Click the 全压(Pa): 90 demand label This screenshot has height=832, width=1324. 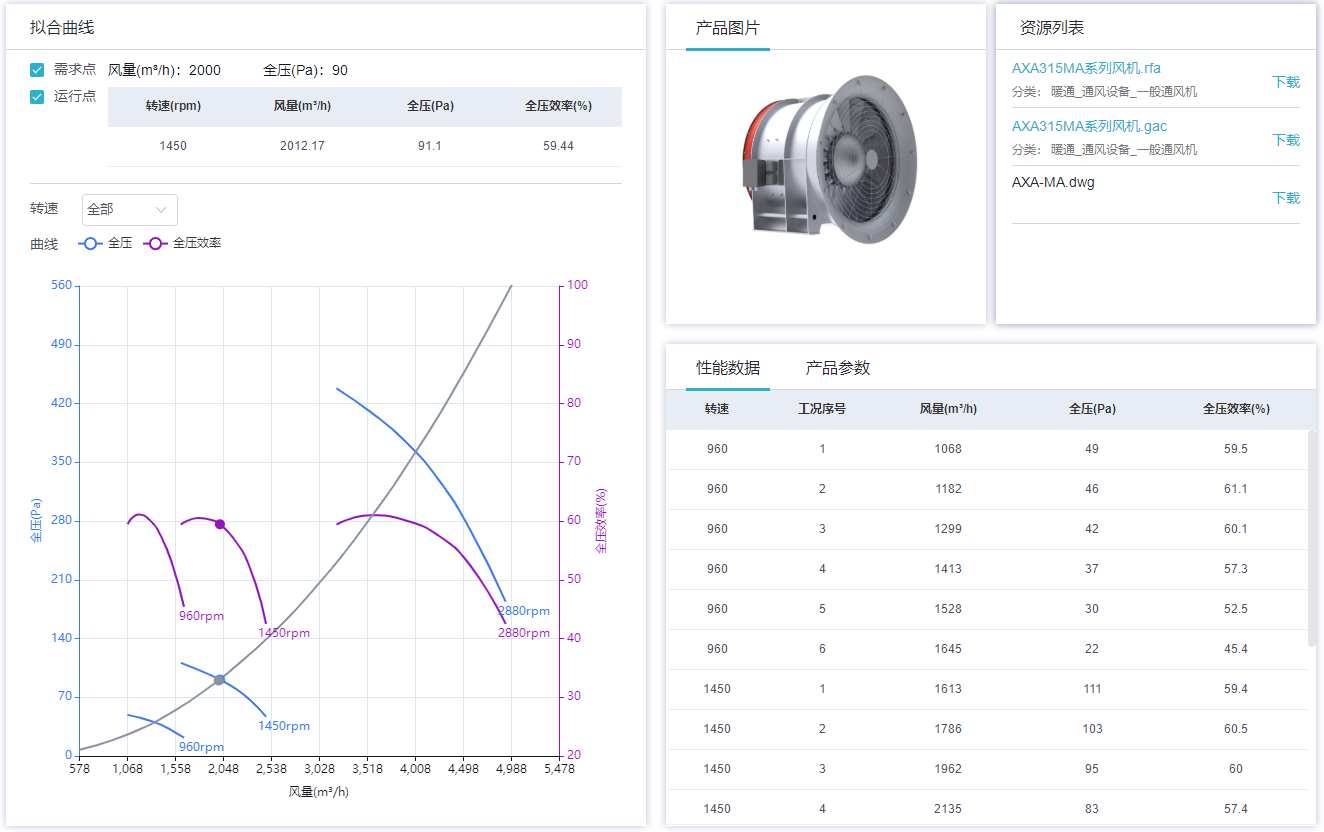pyautogui.click(x=306, y=70)
